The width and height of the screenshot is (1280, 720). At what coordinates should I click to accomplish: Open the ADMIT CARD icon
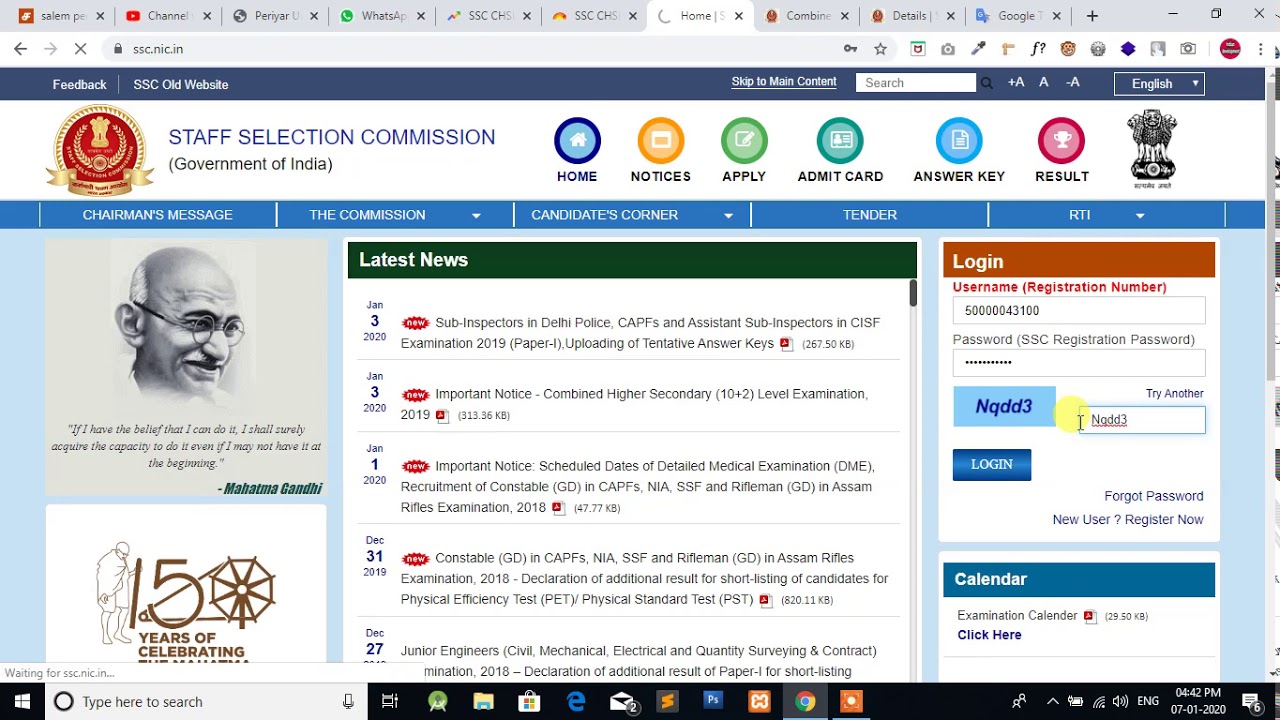[840, 141]
